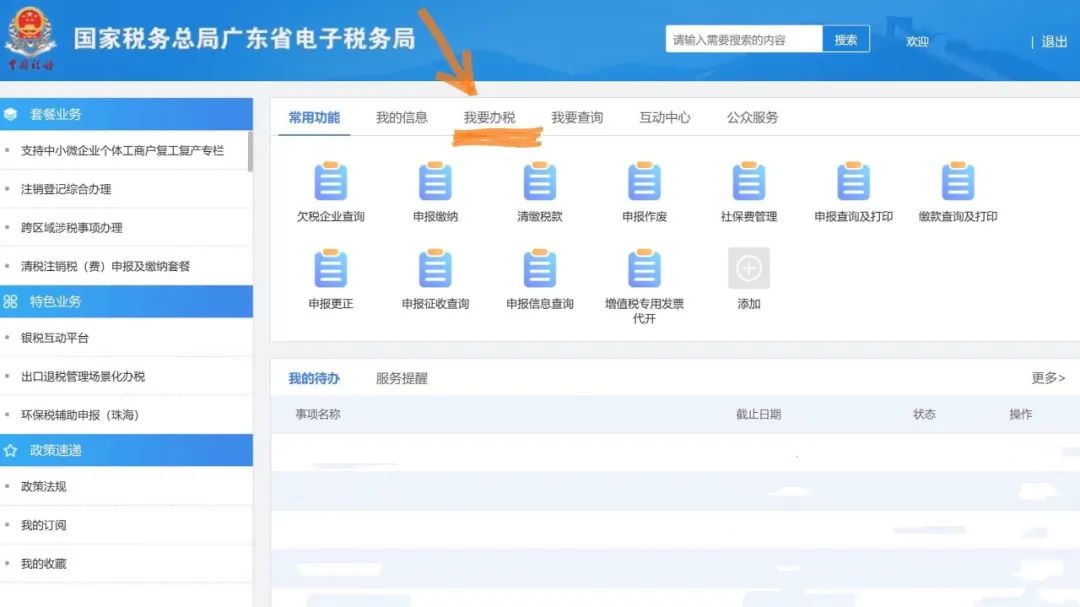Click the 退出 logout link
This screenshot has width=1080, height=607.
(1054, 41)
